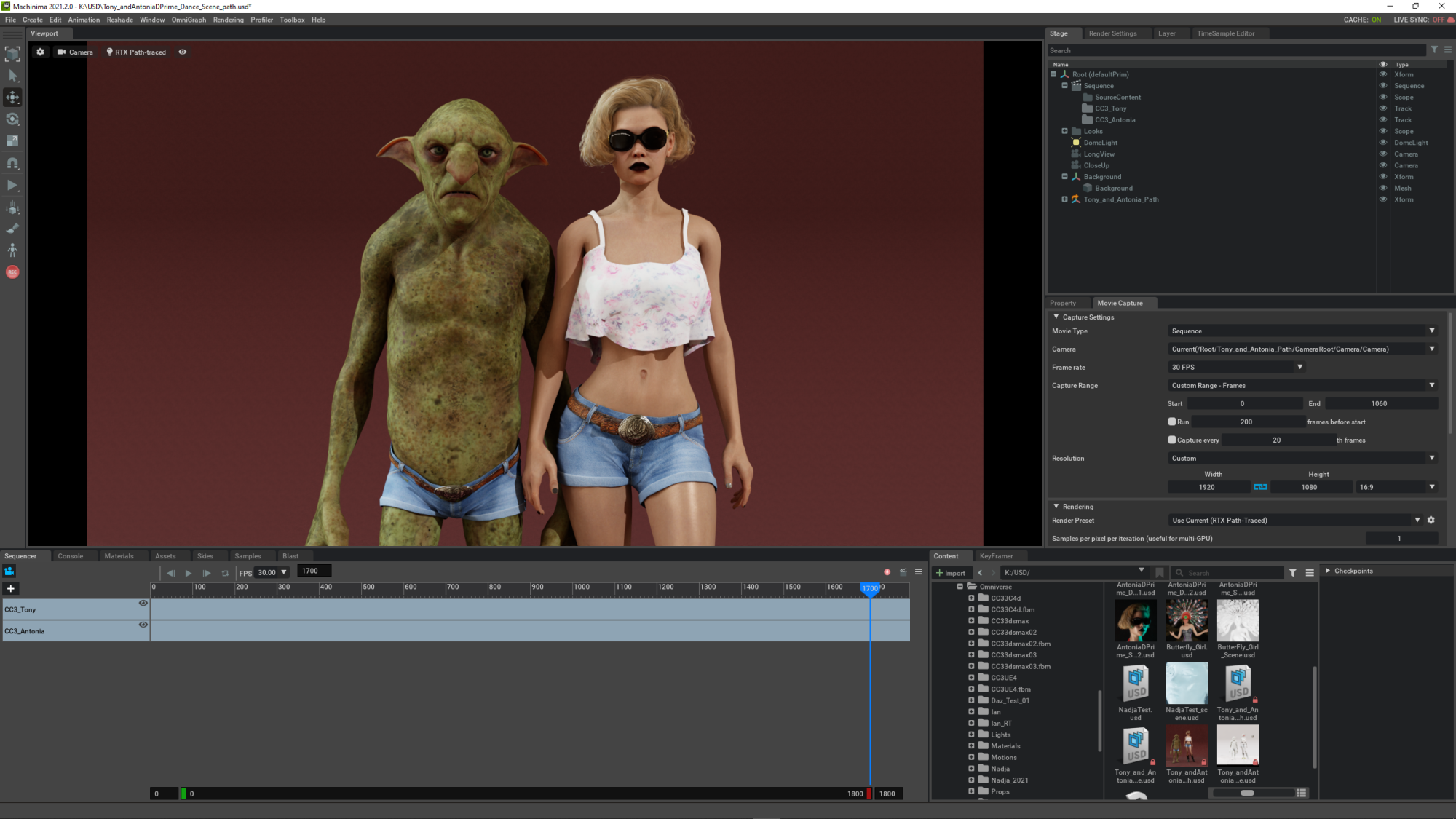Open the Rendering menu
1456x819 pixels.
pos(228,20)
